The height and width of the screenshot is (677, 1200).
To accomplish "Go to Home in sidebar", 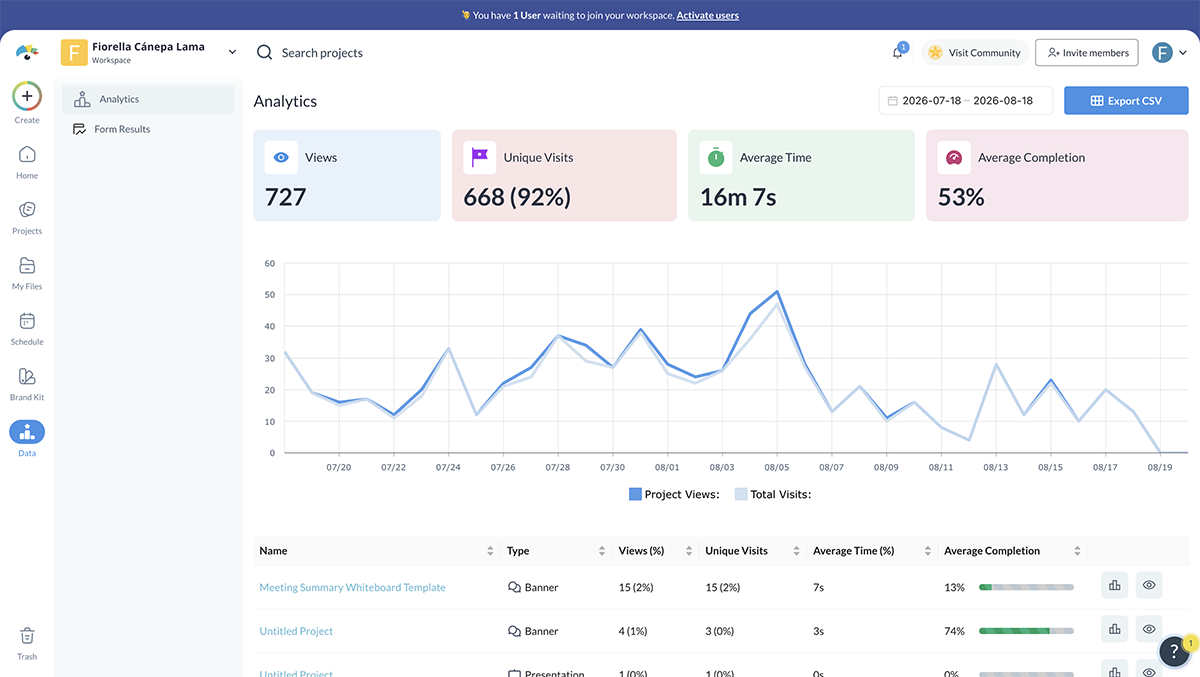I will click(x=27, y=161).
